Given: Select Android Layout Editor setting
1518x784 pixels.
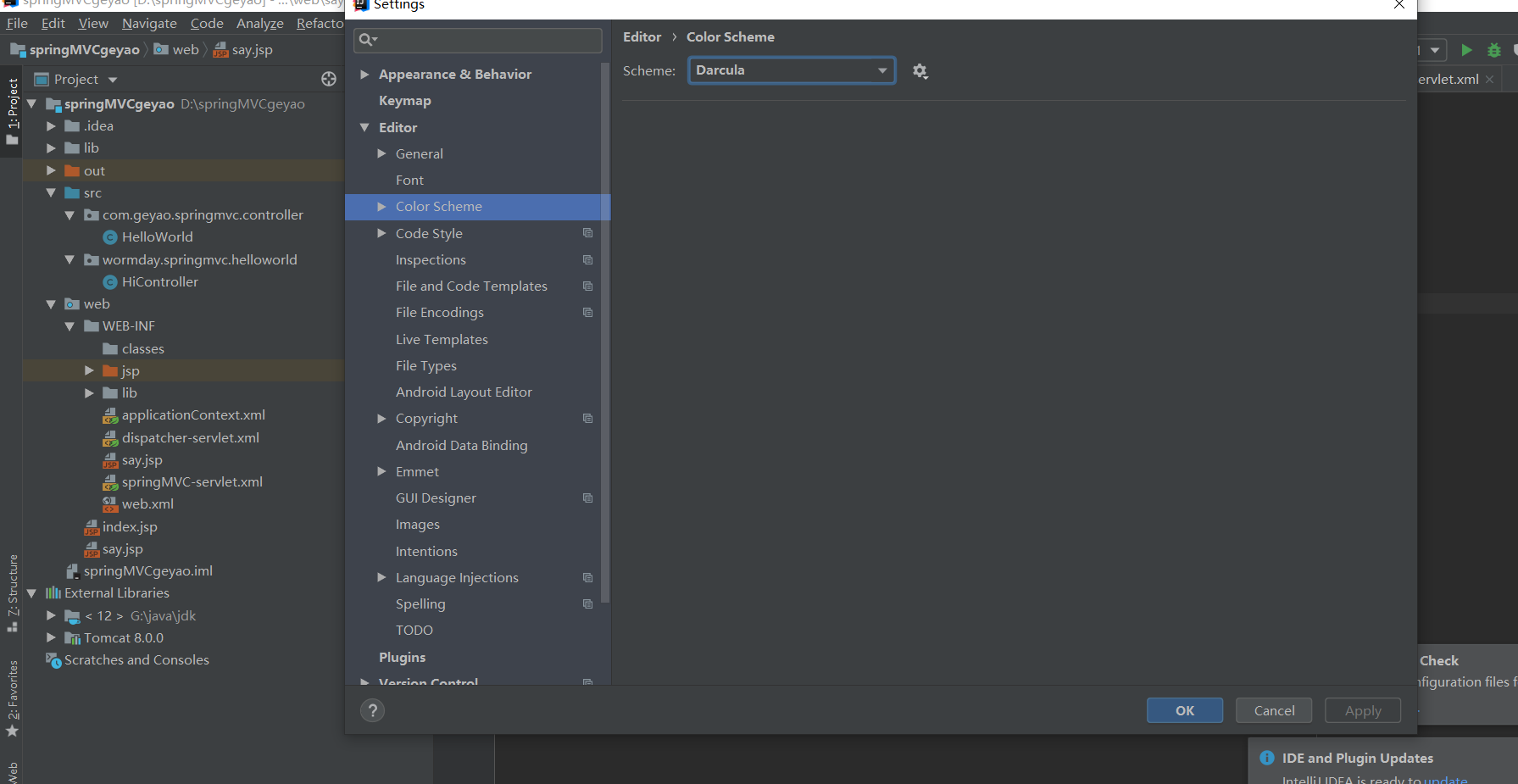Looking at the screenshot, I should (x=464, y=392).
